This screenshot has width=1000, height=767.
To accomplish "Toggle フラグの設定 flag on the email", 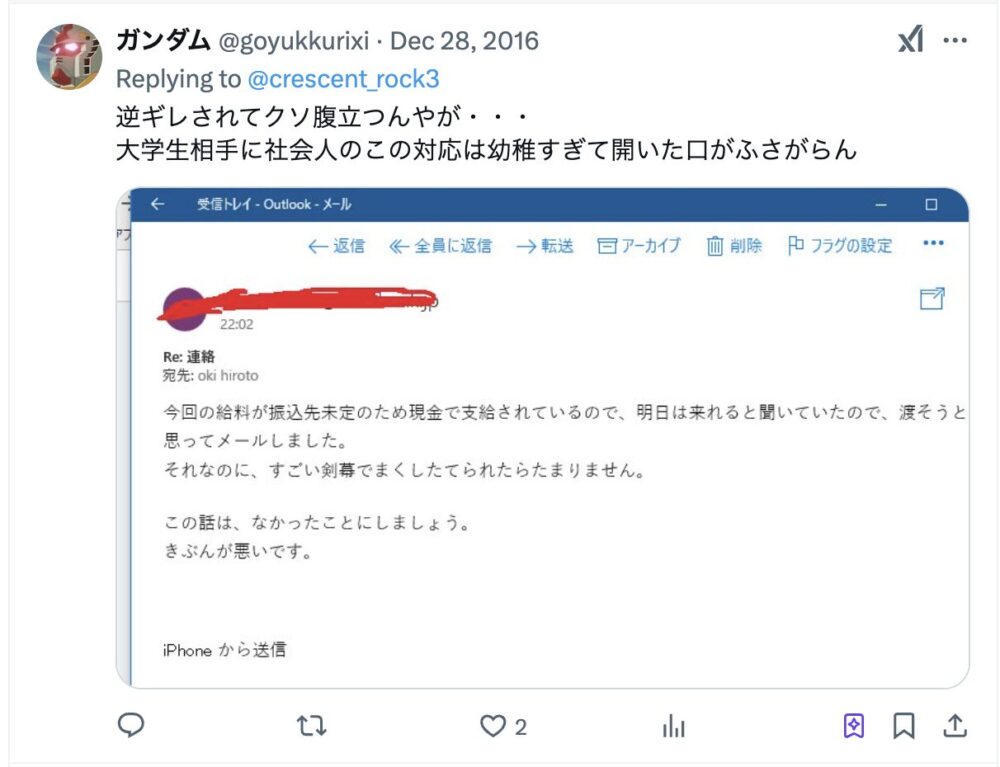I will coord(840,245).
